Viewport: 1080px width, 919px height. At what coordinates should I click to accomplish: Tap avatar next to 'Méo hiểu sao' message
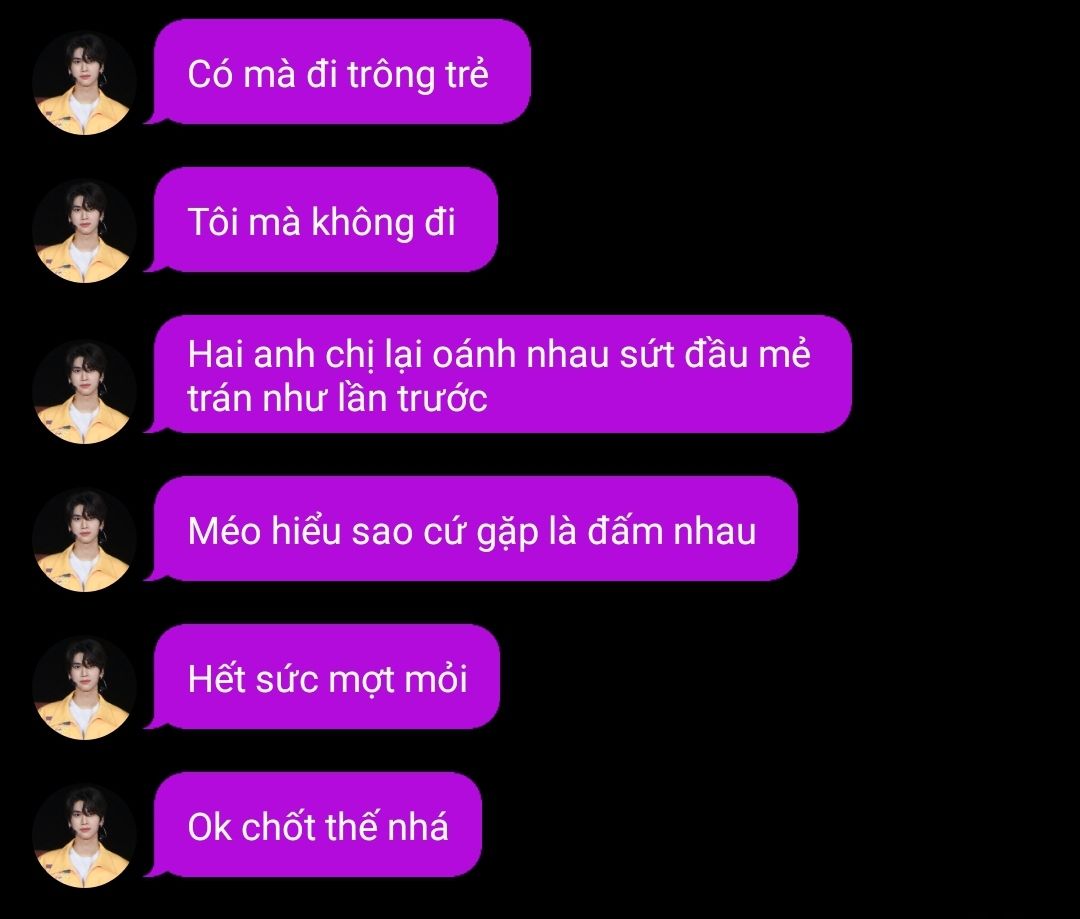coord(84,540)
